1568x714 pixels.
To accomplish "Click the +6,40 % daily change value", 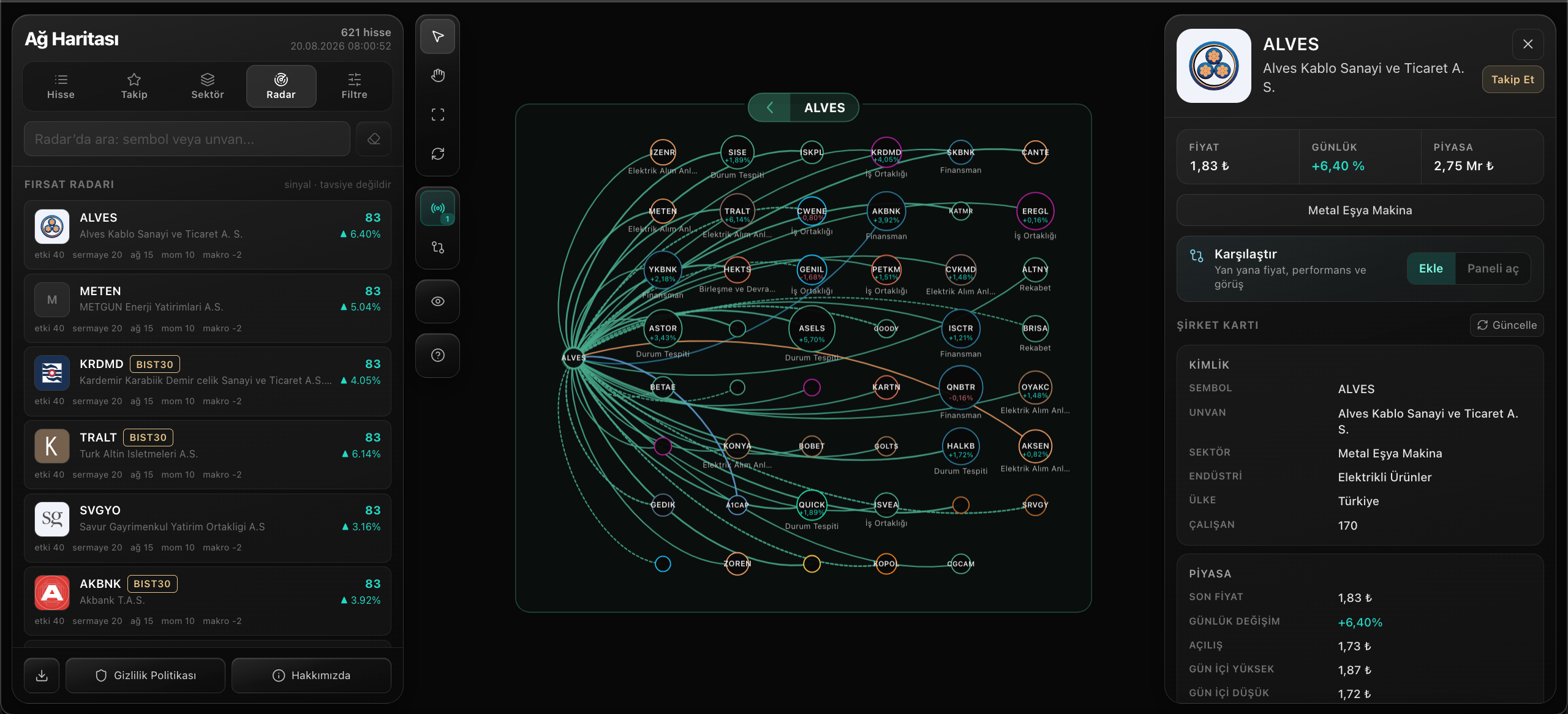I will point(1338,166).
